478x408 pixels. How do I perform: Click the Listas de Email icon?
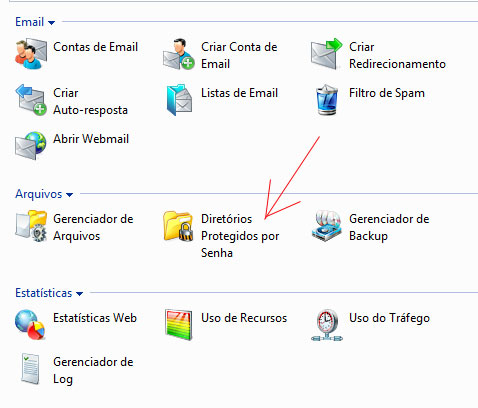click(179, 100)
